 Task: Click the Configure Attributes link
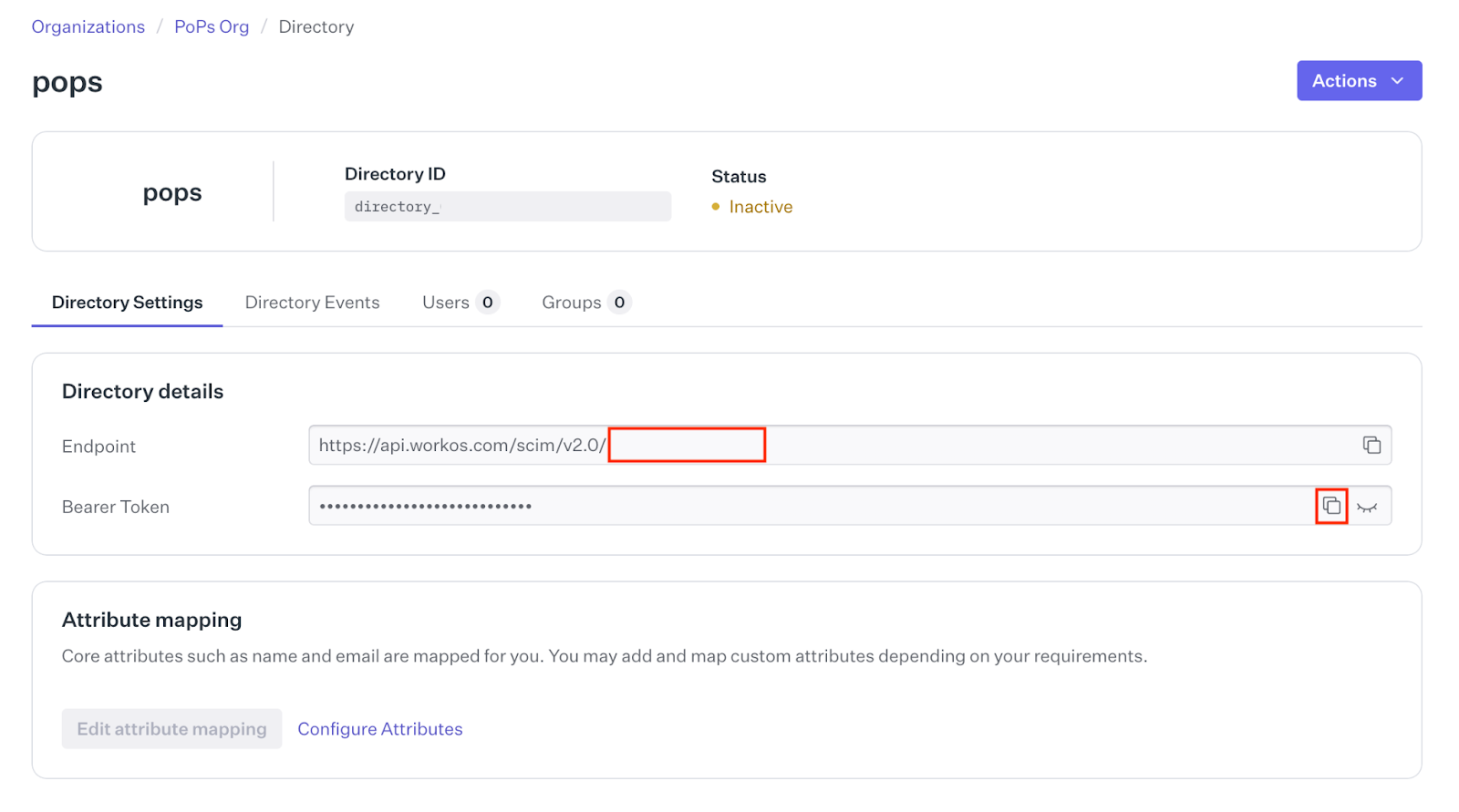(379, 729)
